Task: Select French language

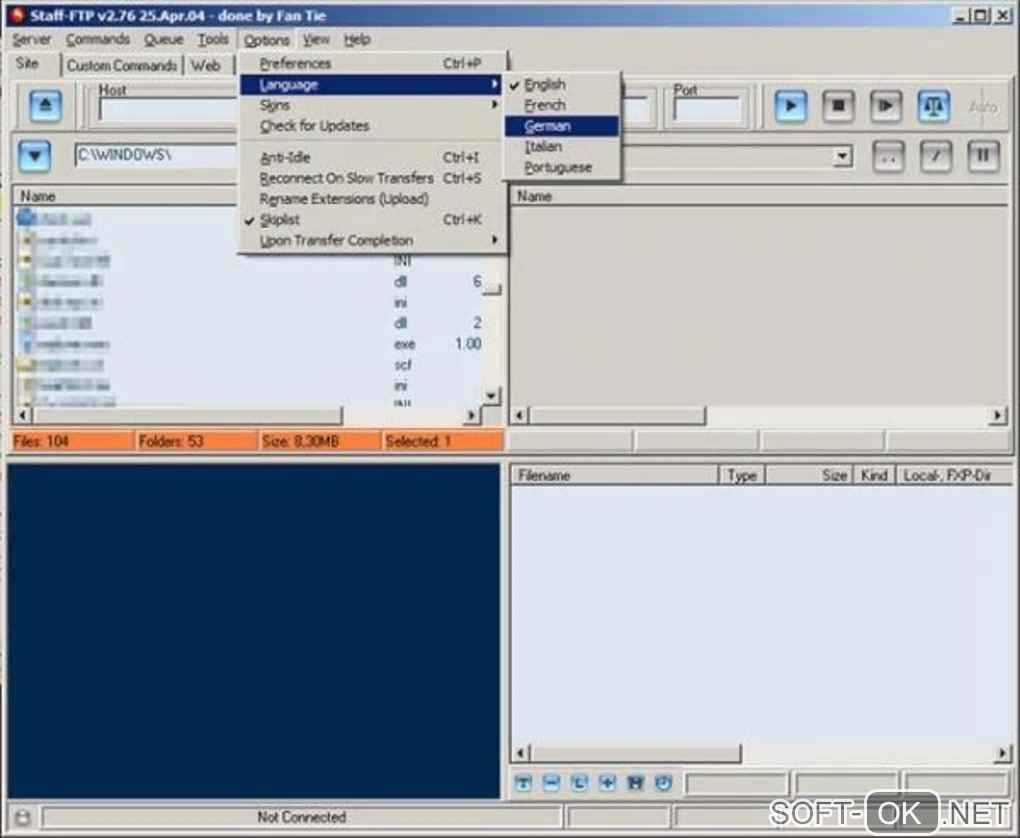Action: click(x=561, y=105)
